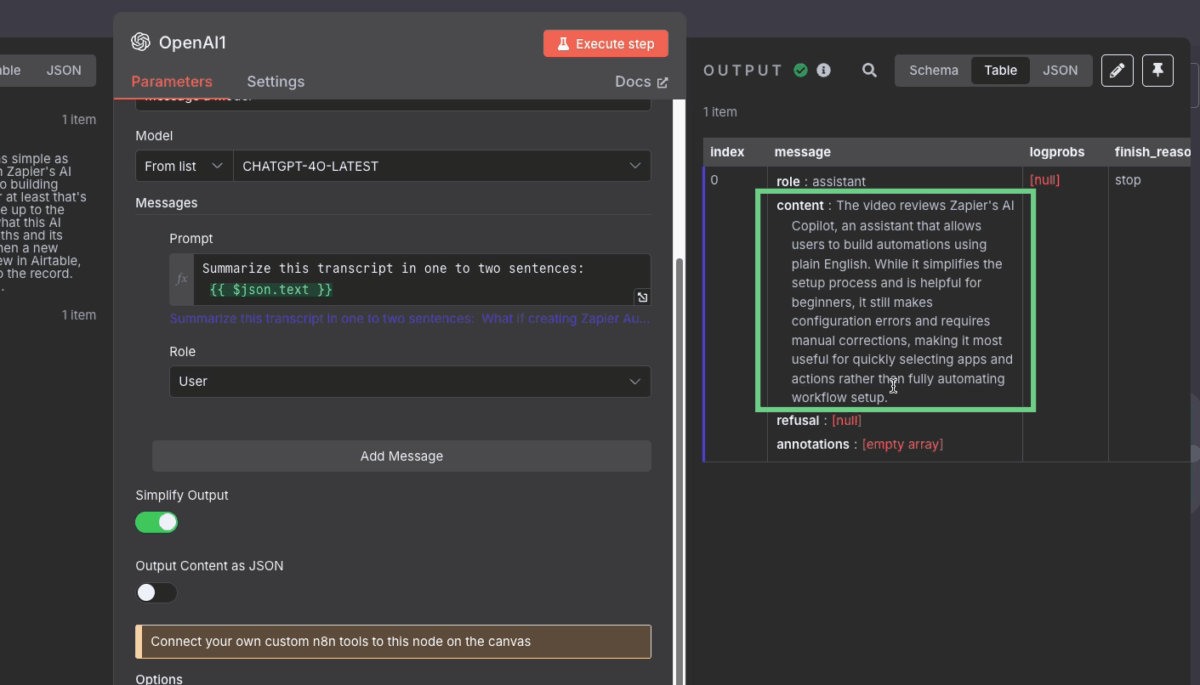Click the role : assistant row
1200x685 pixels.
point(821,182)
